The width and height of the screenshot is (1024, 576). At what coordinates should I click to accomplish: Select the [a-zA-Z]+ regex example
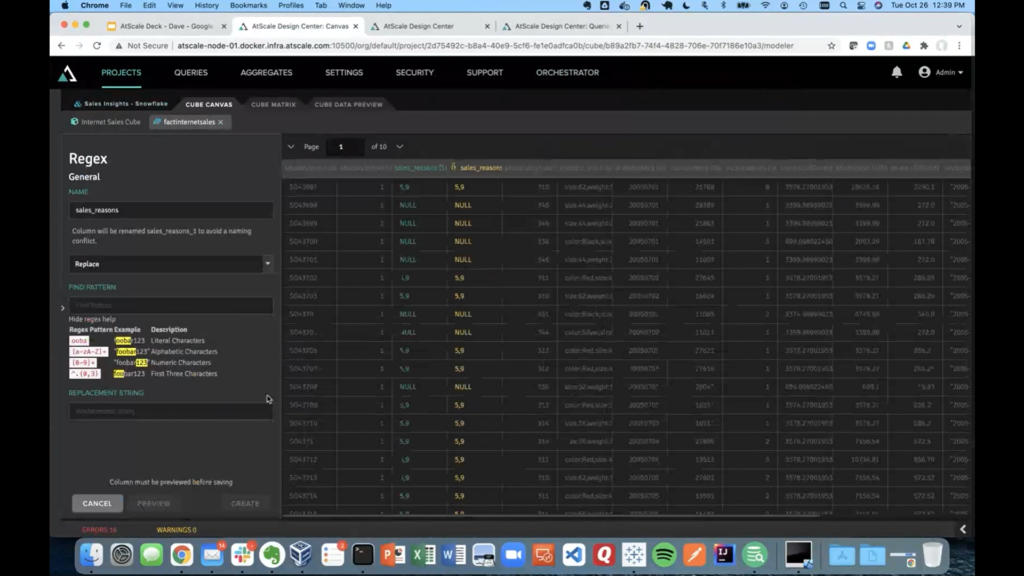point(88,351)
